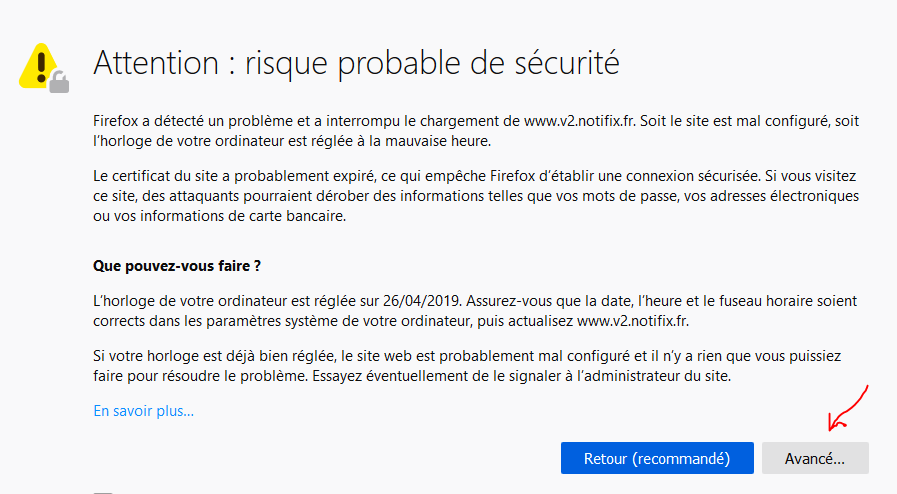
Task: Click the small grey padlock icon
Action: pos(60,82)
